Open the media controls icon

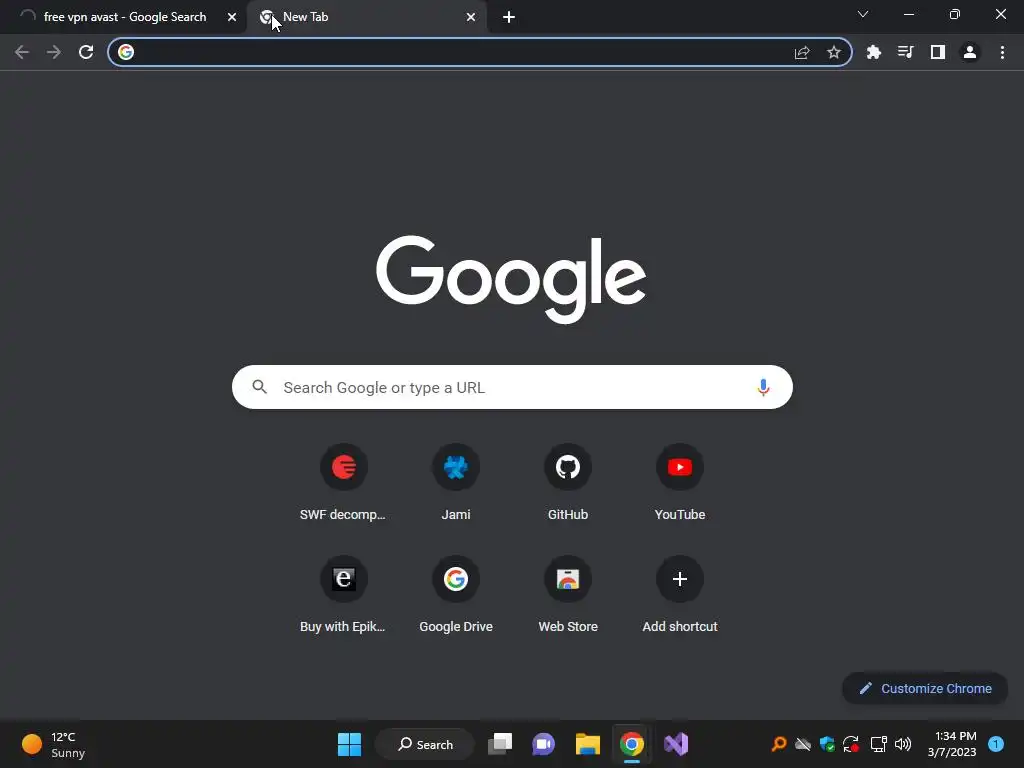905,52
